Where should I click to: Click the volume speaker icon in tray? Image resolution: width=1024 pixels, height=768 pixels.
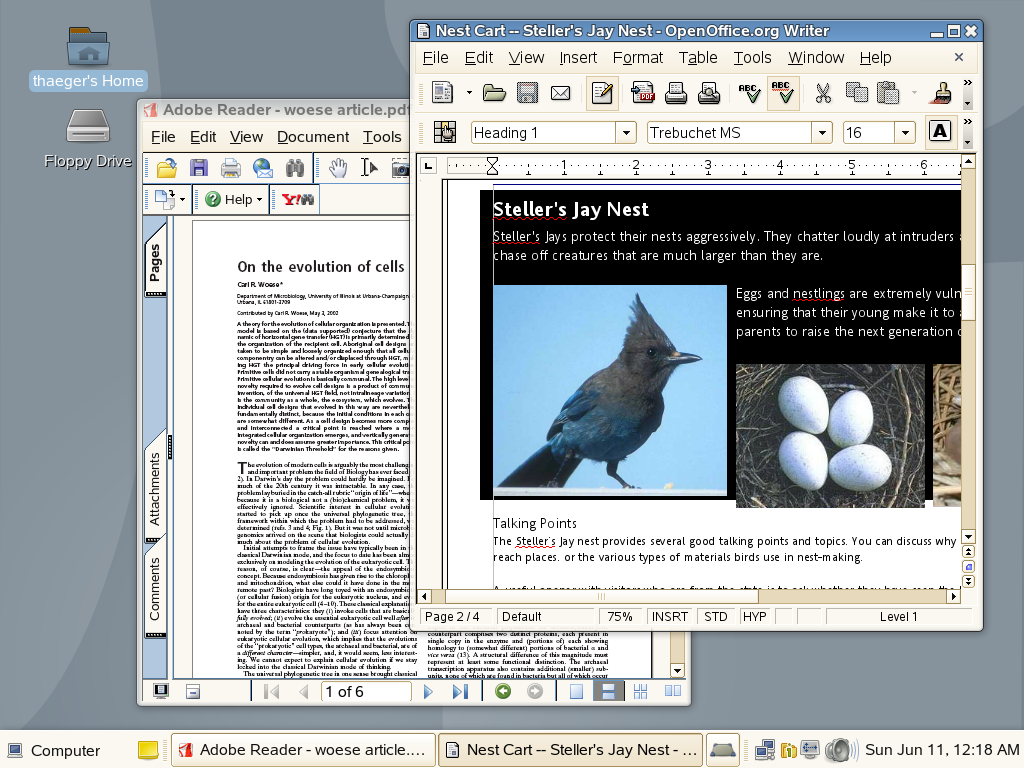pos(840,750)
